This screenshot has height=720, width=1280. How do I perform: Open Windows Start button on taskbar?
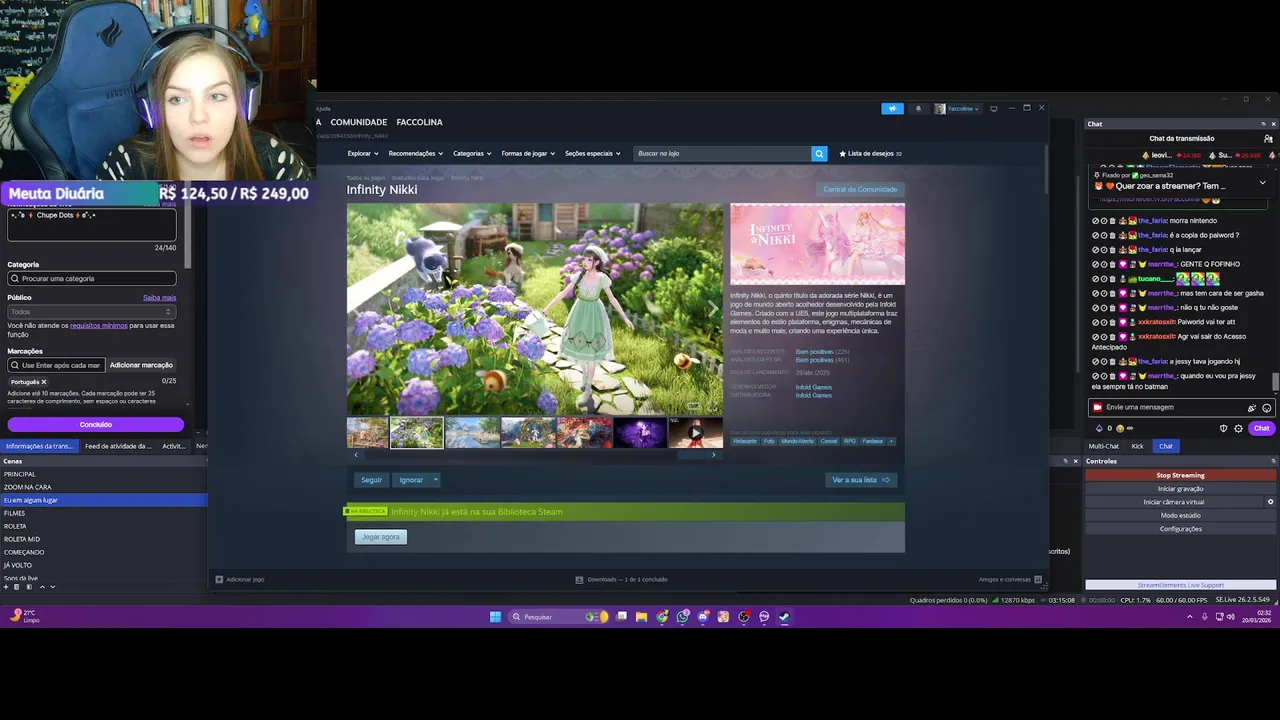495,617
